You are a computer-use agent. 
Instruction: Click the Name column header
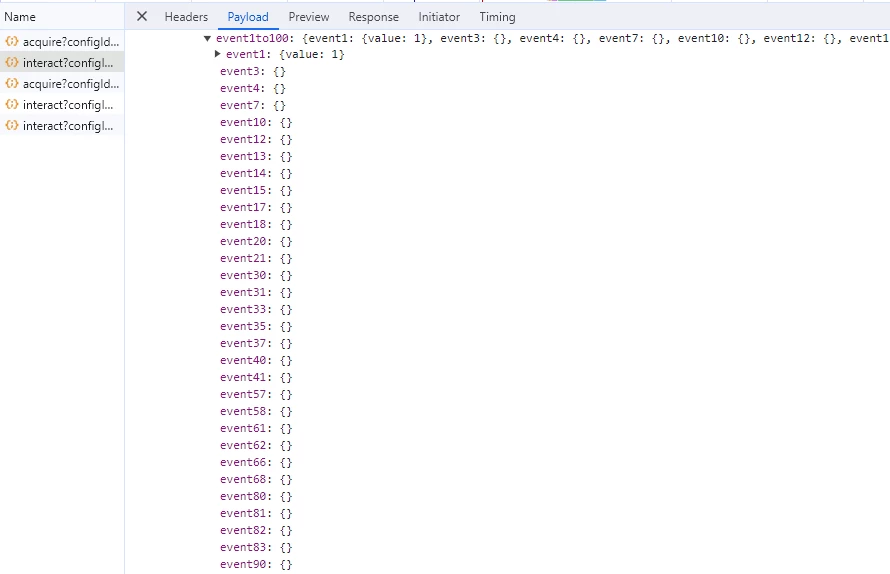coord(20,17)
